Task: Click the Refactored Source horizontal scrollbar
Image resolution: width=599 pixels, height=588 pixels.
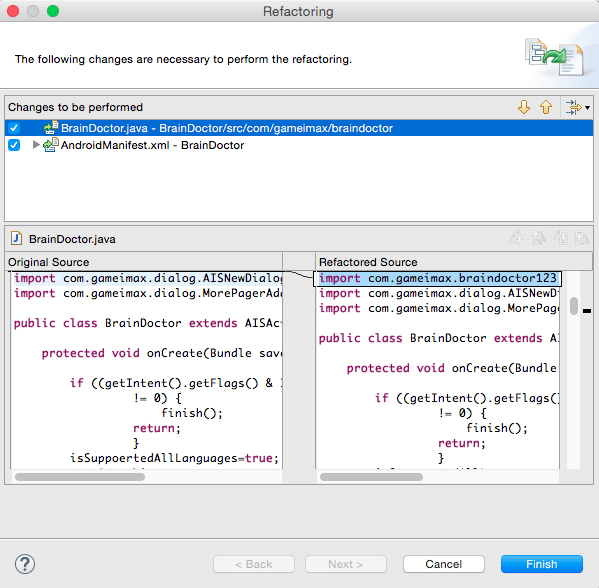Action: [x=371, y=477]
